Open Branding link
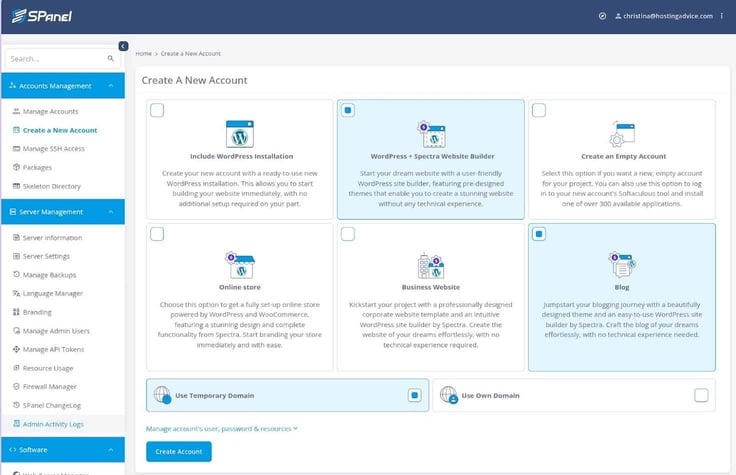Viewport: 736px width, 475px height. (x=37, y=312)
